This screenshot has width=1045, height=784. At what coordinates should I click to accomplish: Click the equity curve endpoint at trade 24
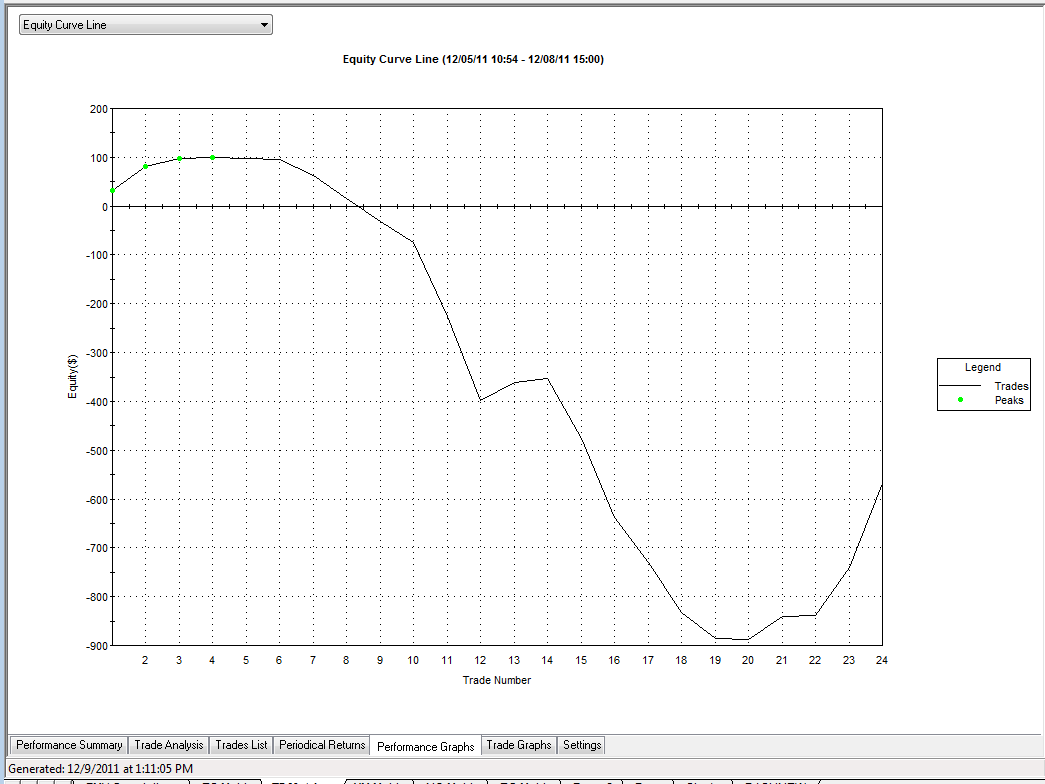click(x=882, y=485)
